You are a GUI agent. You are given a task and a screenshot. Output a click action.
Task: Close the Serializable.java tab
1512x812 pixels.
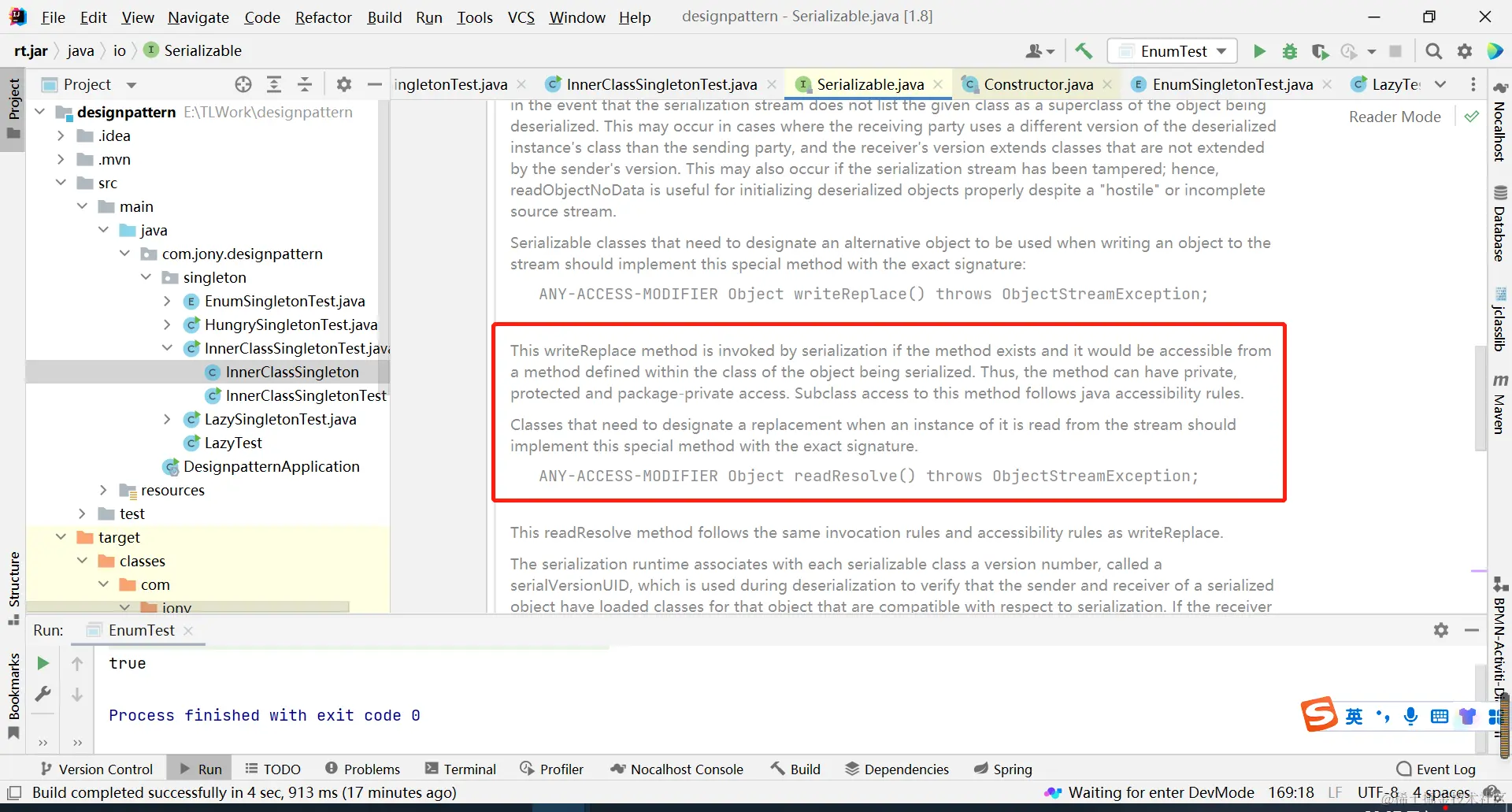[938, 84]
